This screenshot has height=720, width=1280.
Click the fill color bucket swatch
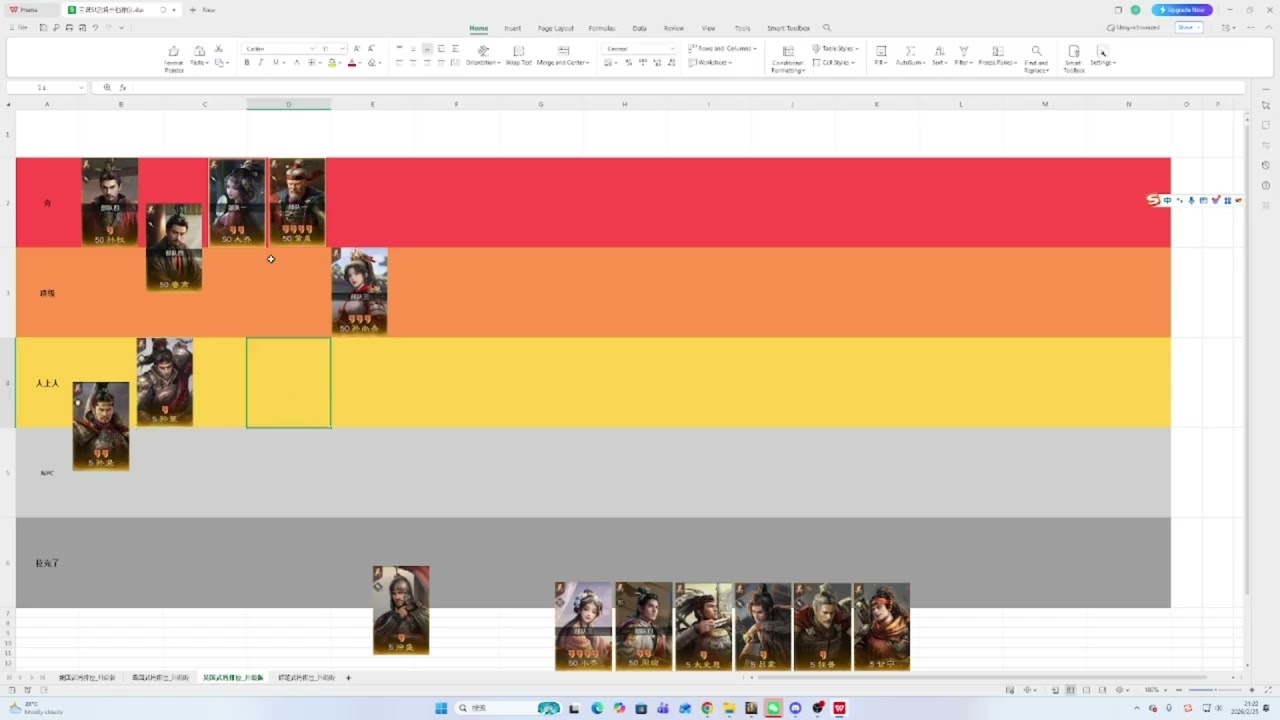332,62
